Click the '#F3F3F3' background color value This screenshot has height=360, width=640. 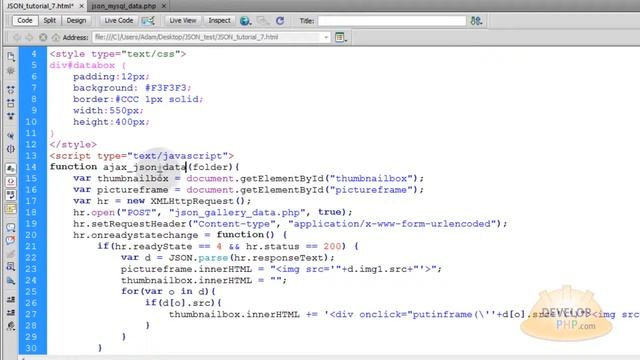pyautogui.click(x=166, y=88)
